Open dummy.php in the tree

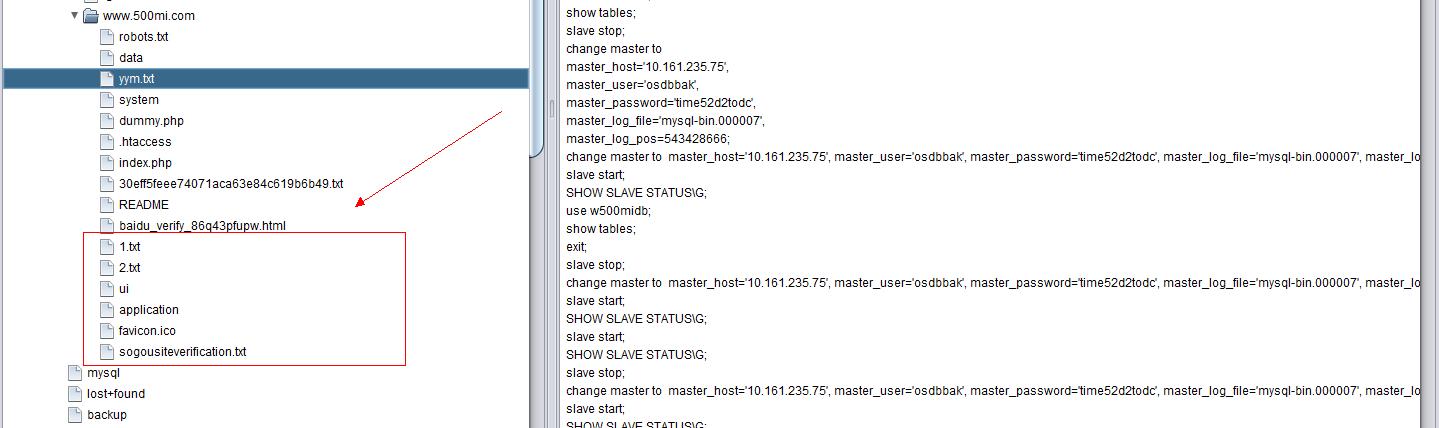[151, 121]
